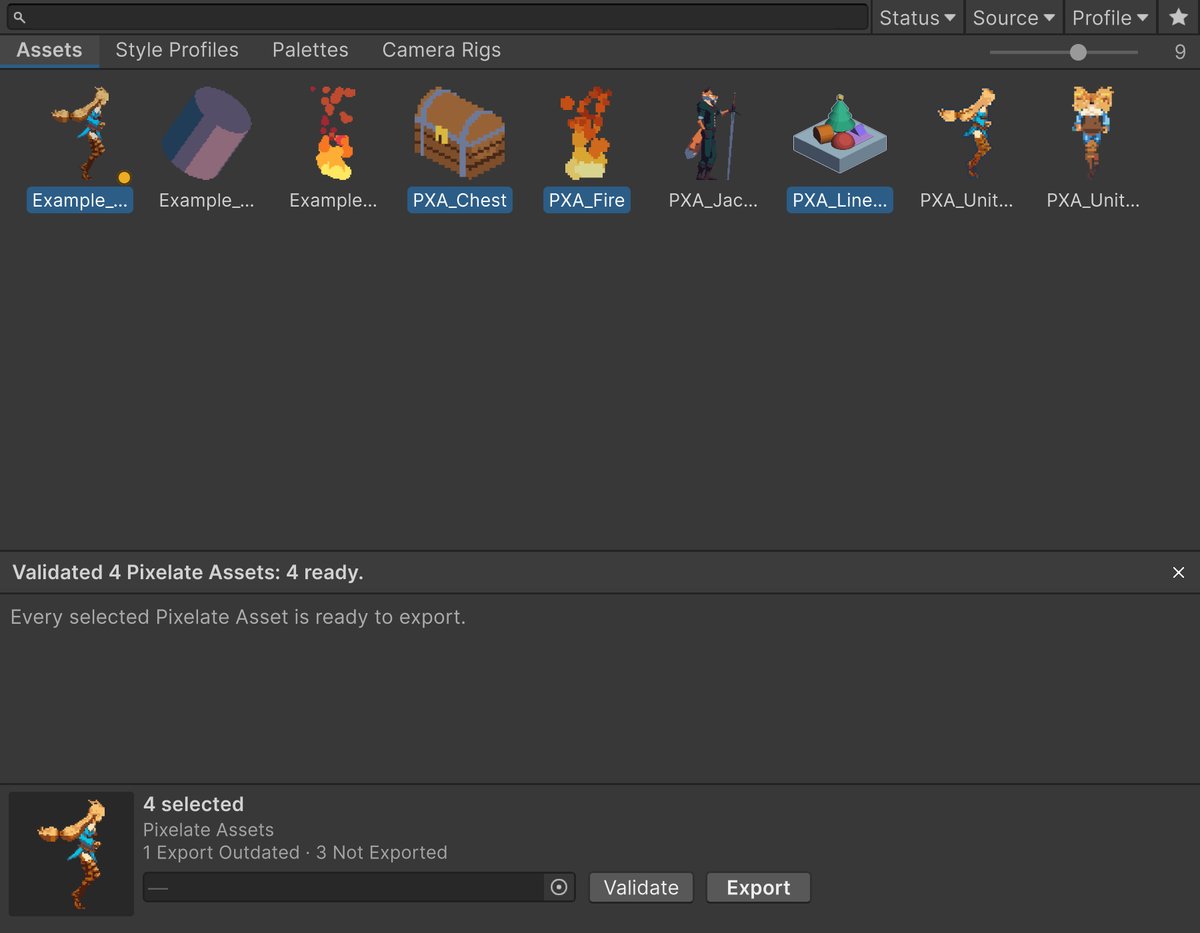Click the selection preview thumbnail at bottom
The image size is (1200, 933).
(x=71, y=854)
